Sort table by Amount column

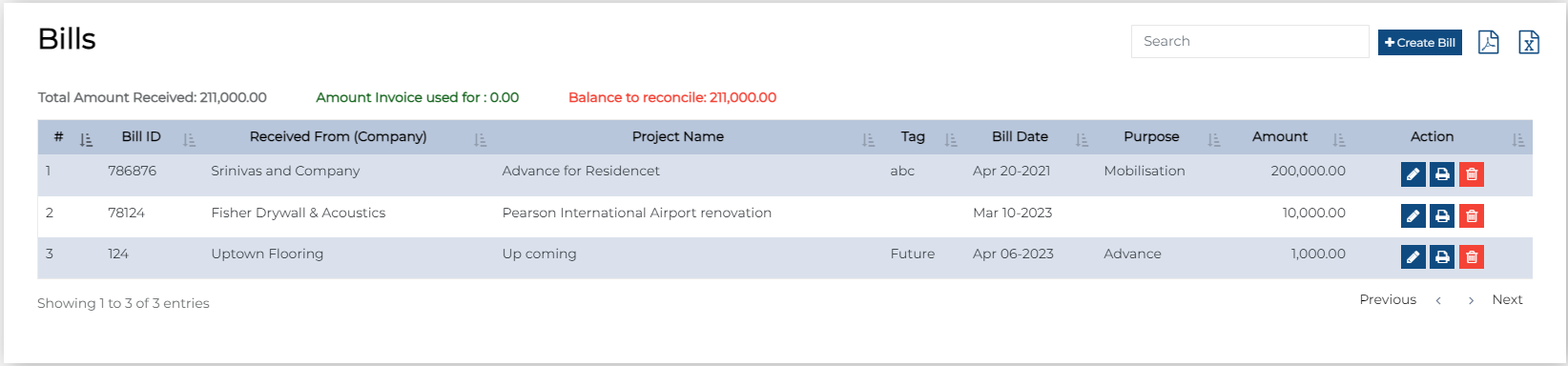[x=1280, y=137]
